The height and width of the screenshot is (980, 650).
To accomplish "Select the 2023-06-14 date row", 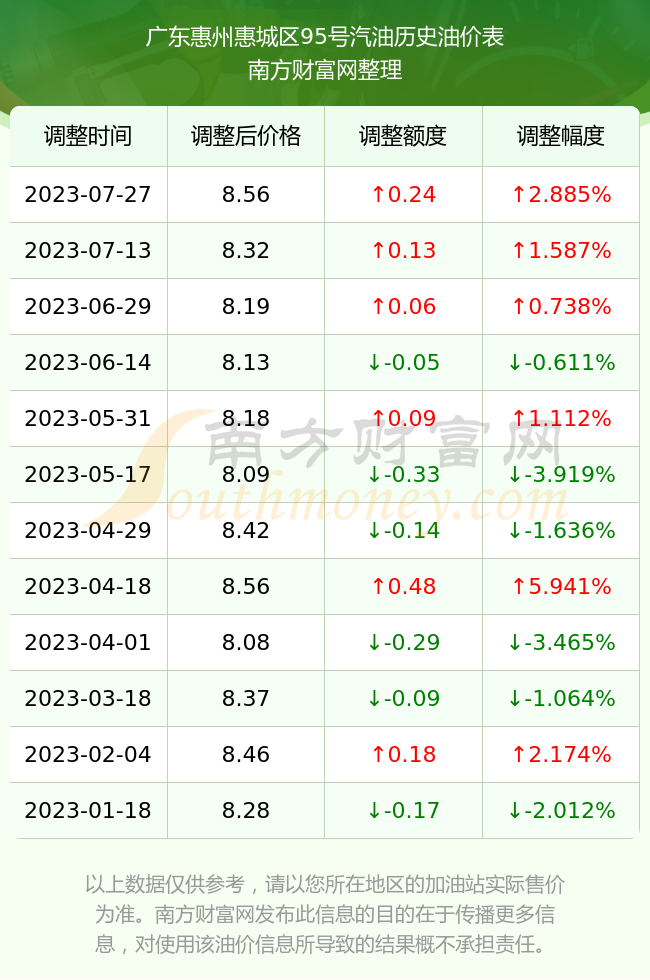I will [324, 362].
